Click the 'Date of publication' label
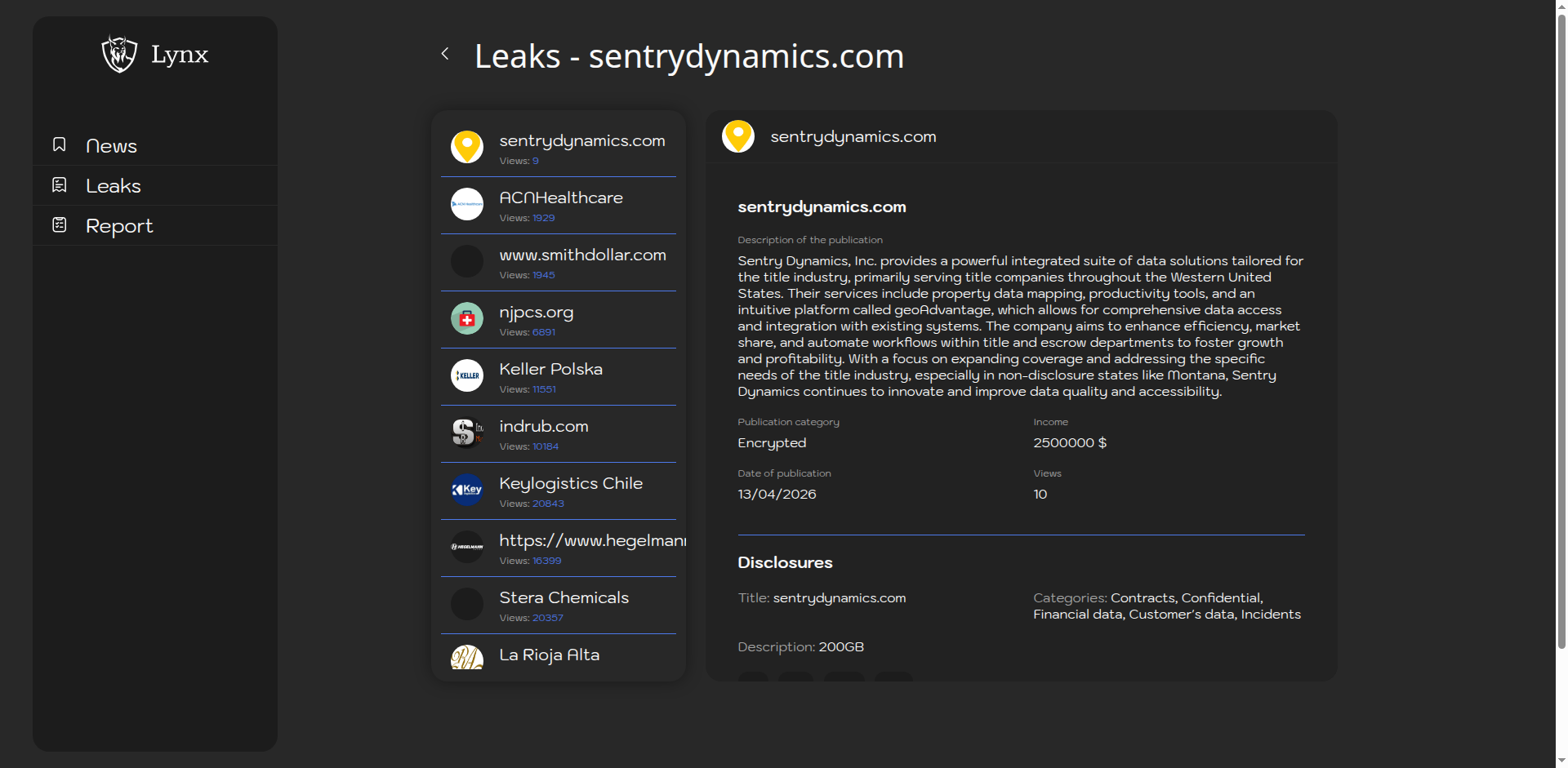Viewport: 1568px width, 768px height. 784,473
